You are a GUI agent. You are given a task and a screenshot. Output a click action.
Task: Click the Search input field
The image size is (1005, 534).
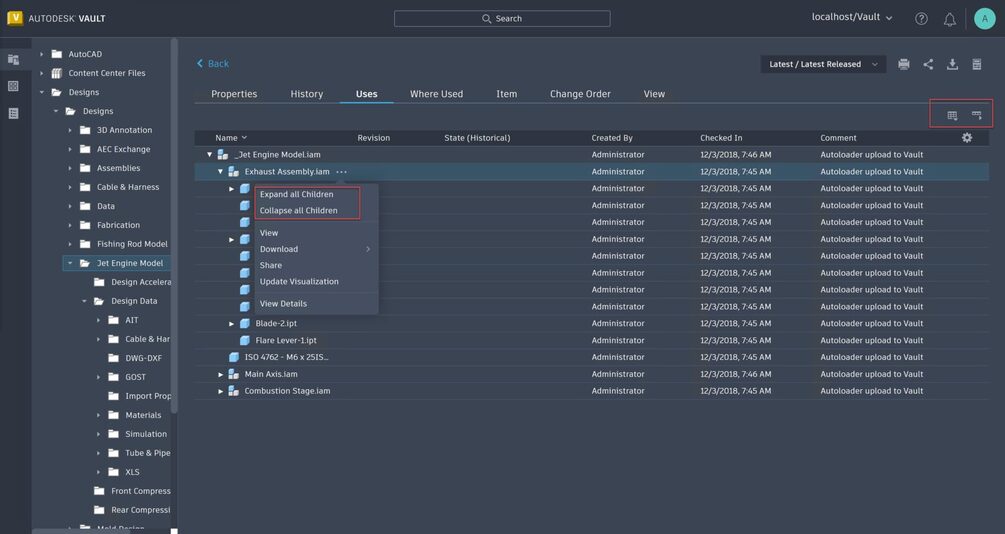502,19
